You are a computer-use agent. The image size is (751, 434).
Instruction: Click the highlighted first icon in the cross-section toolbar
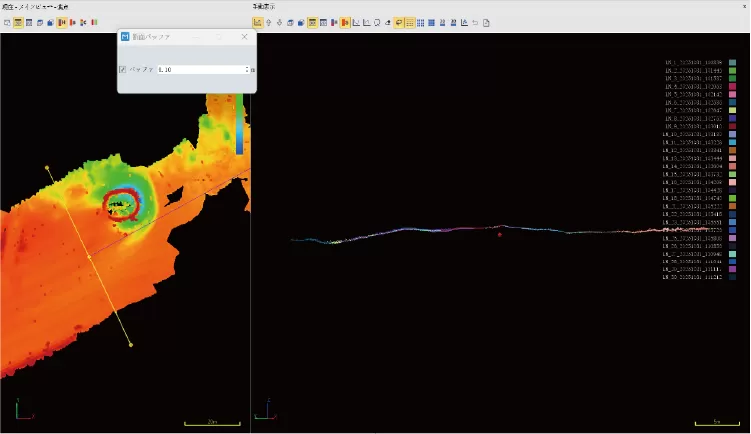(x=258, y=21)
